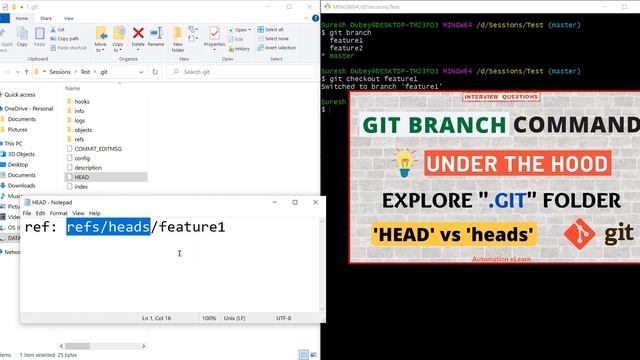Switch to the View ribbon tab
The width and height of the screenshot is (640, 360).
(x=69, y=18)
